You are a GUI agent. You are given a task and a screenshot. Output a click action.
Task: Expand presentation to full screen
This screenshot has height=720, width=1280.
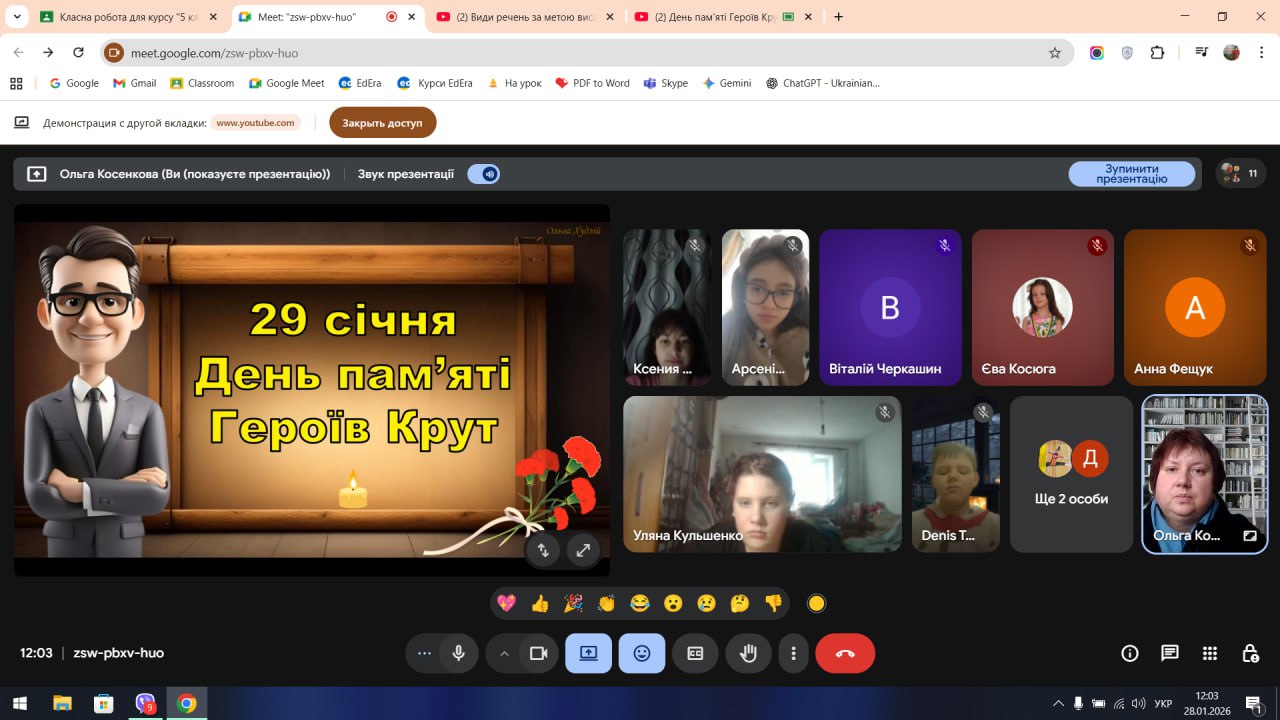click(x=582, y=549)
